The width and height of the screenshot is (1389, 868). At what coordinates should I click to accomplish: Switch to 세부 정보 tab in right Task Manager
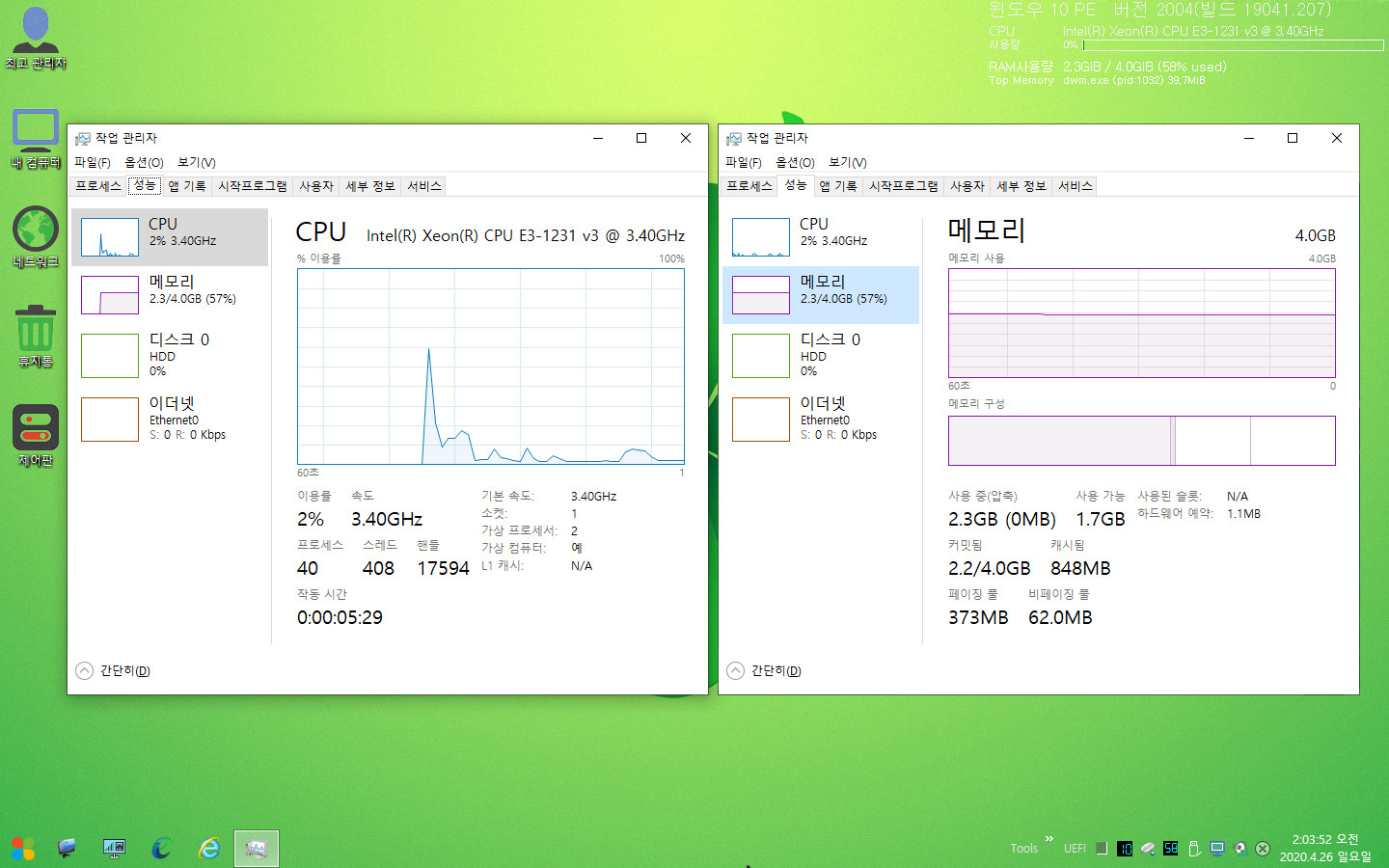tap(1021, 186)
